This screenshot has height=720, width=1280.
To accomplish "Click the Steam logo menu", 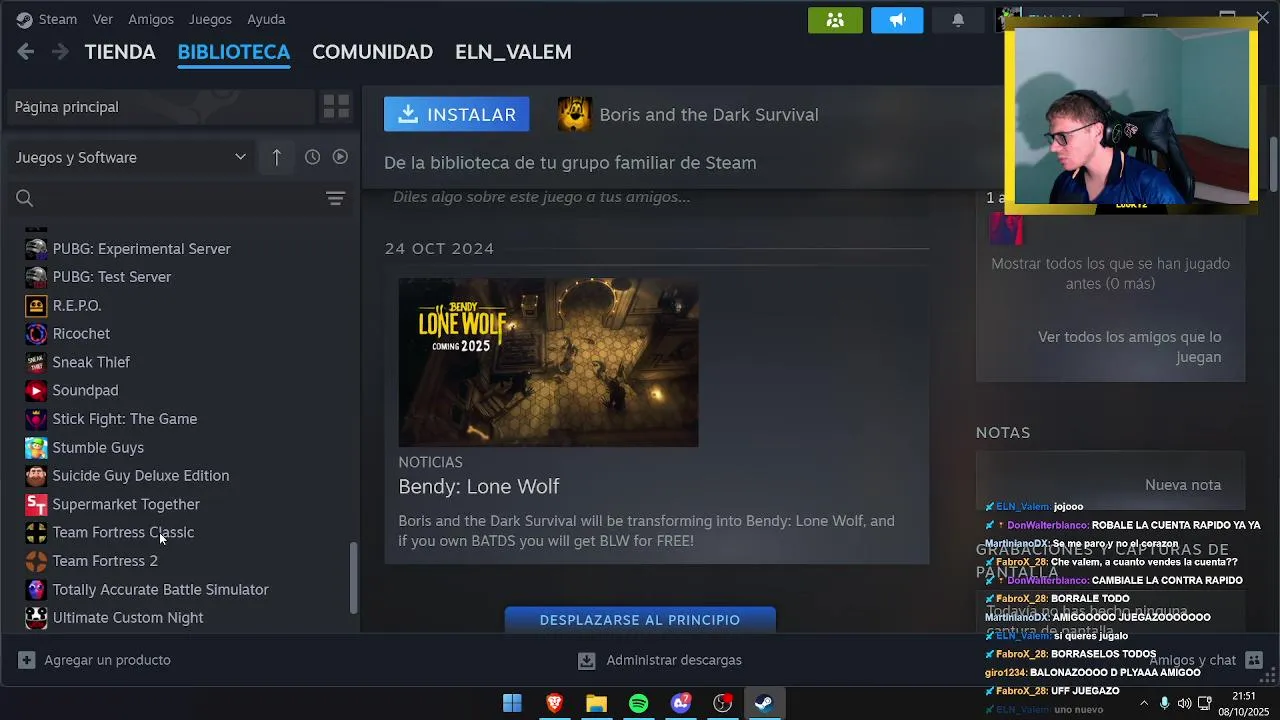I will (46, 19).
